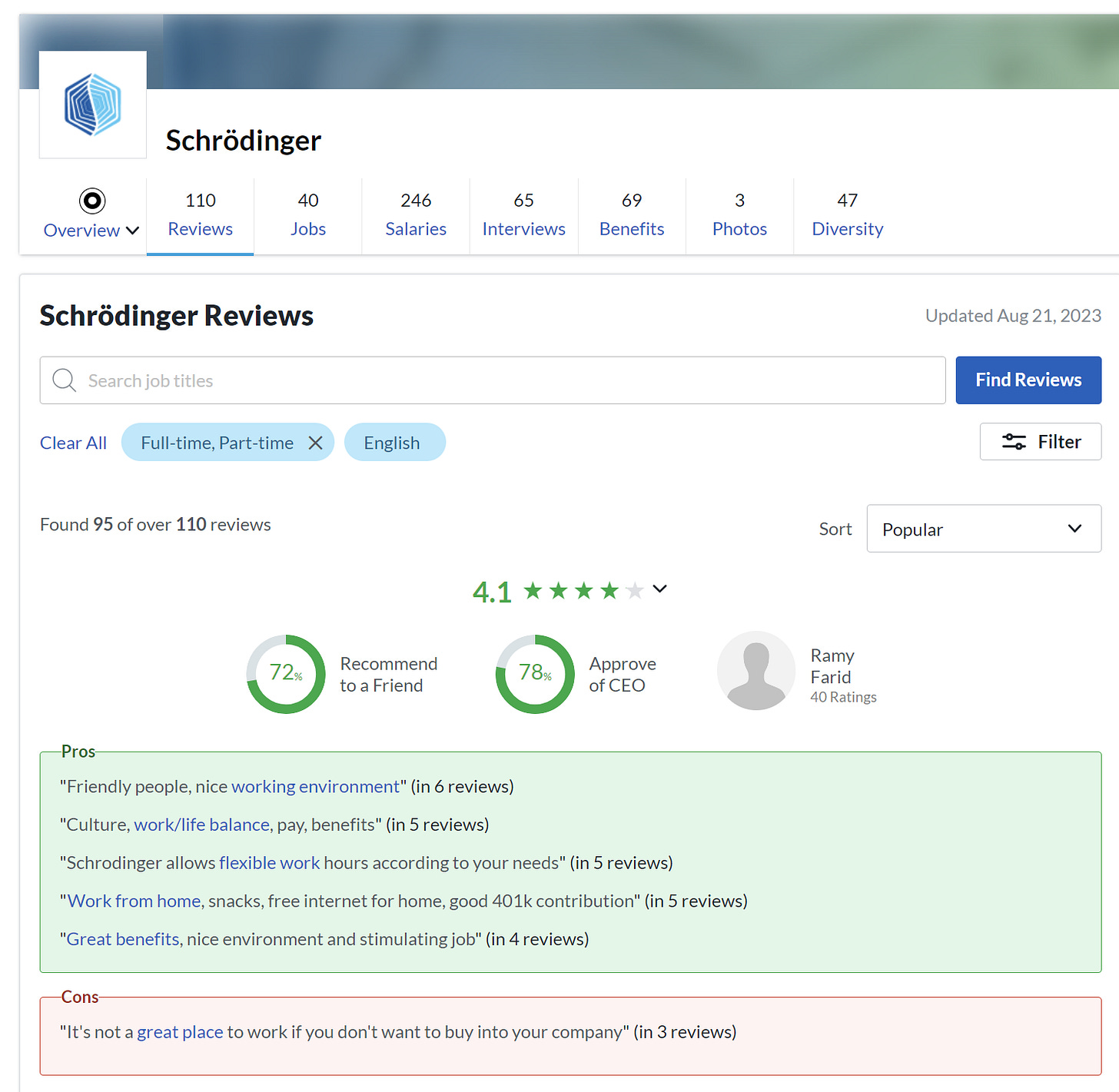Open the Benefits tab
The width and height of the screenshot is (1119, 1092).
coord(632,215)
